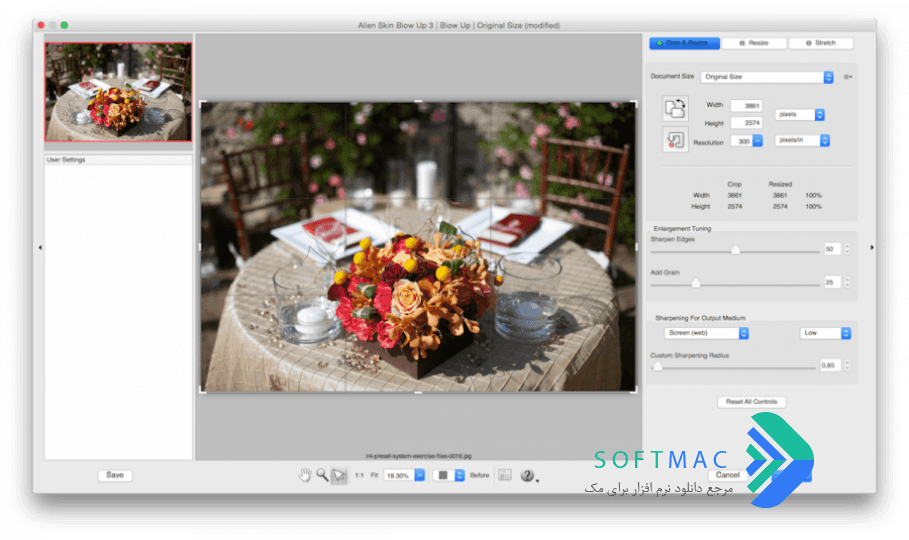Set zoom to 1:1
Image resolution: width=909 pixels, height=540 pixels.
359,476
